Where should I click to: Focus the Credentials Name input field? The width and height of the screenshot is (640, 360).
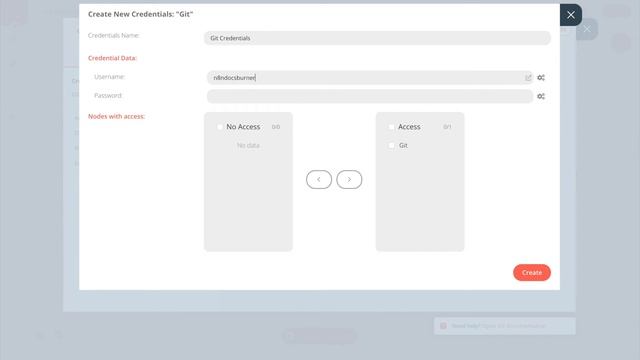[x=377, y=38]
